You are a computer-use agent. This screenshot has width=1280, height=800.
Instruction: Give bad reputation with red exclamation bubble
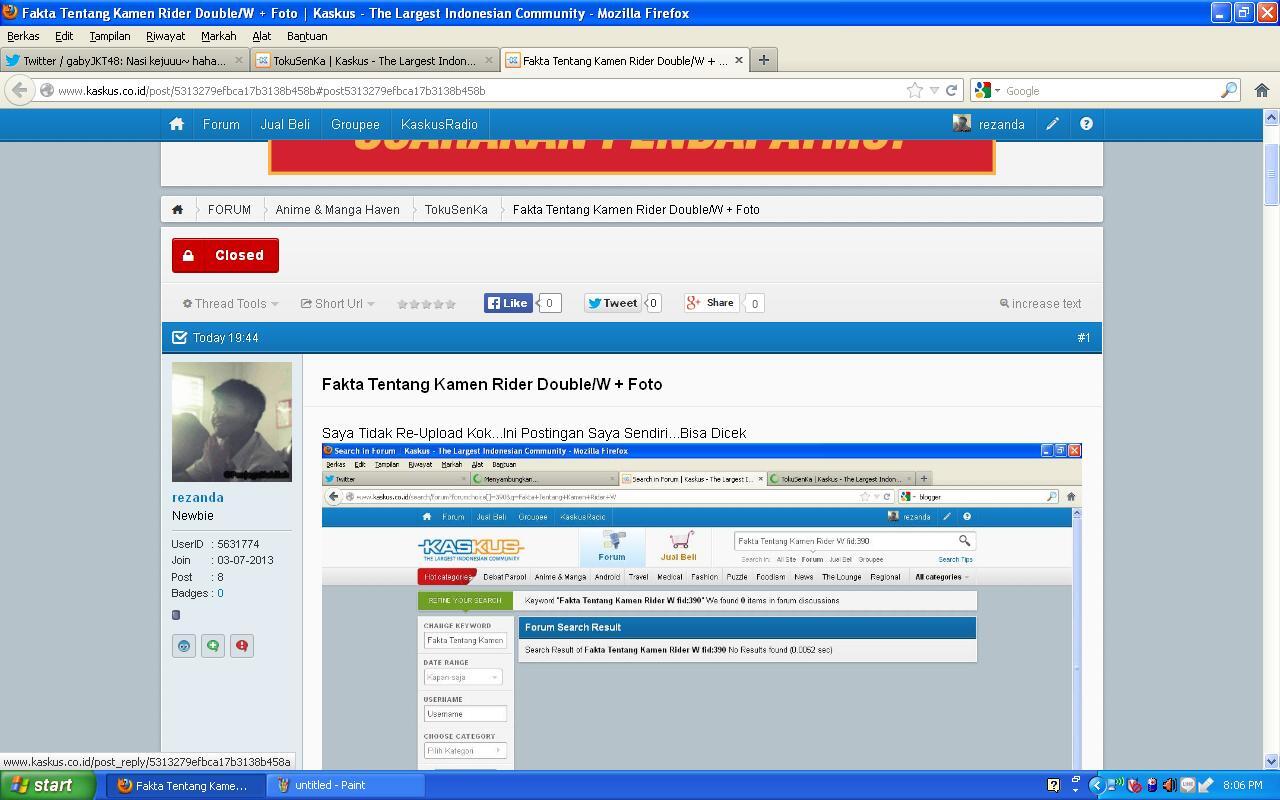(x=242, y=646)
